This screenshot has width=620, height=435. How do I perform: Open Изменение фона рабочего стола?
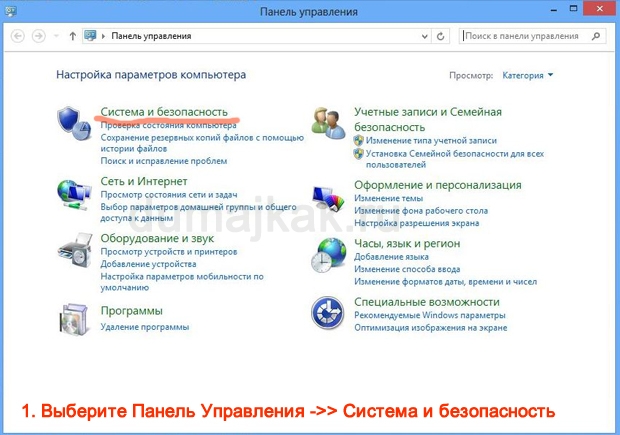click(x=421, y=211)
